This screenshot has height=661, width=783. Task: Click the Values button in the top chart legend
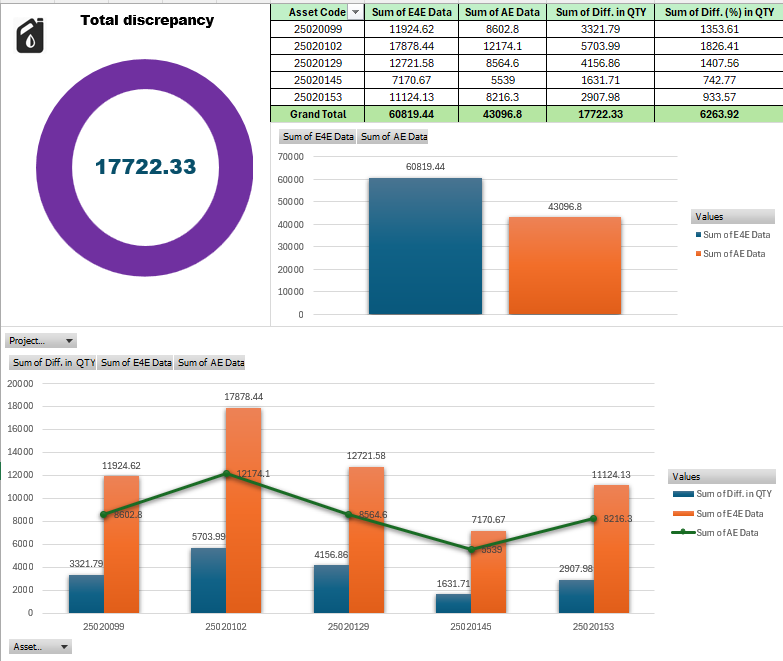pyautogui.click(x=733, y=217)
